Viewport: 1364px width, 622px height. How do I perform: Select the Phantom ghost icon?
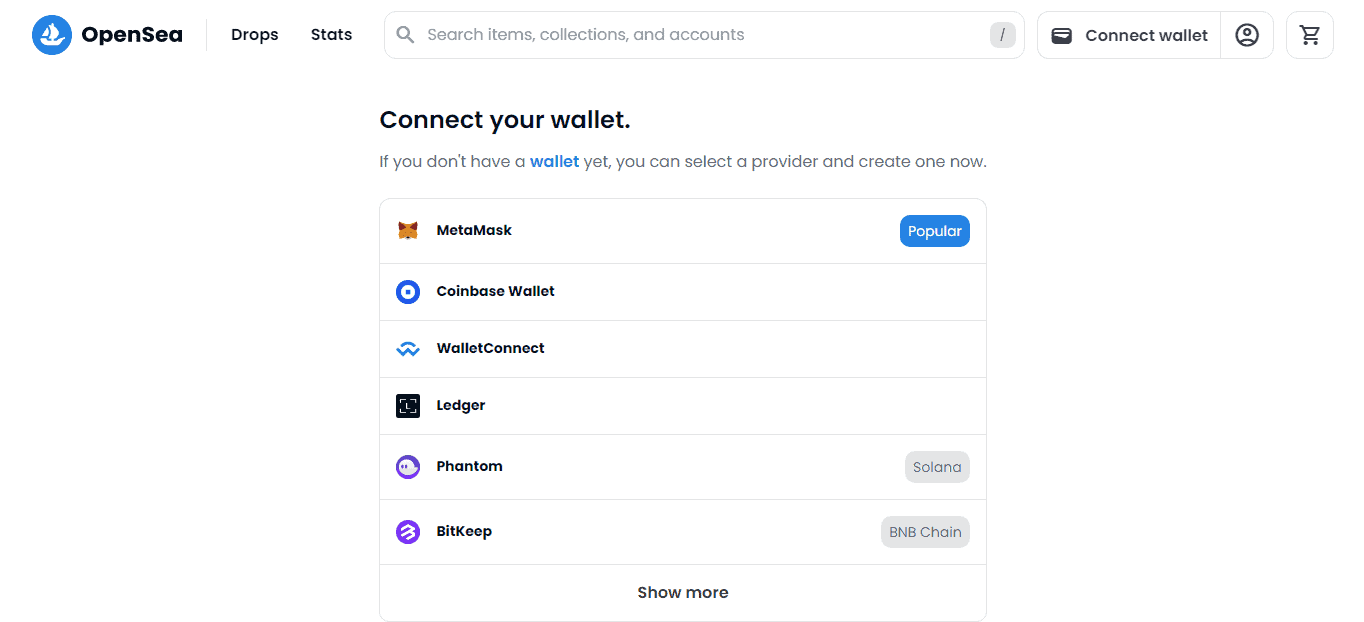tap(408, 466)
